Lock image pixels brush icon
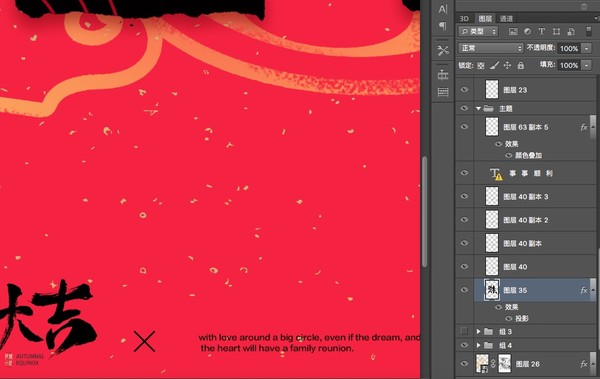This screenshot has width=600, height=379. tap(494, 65)
